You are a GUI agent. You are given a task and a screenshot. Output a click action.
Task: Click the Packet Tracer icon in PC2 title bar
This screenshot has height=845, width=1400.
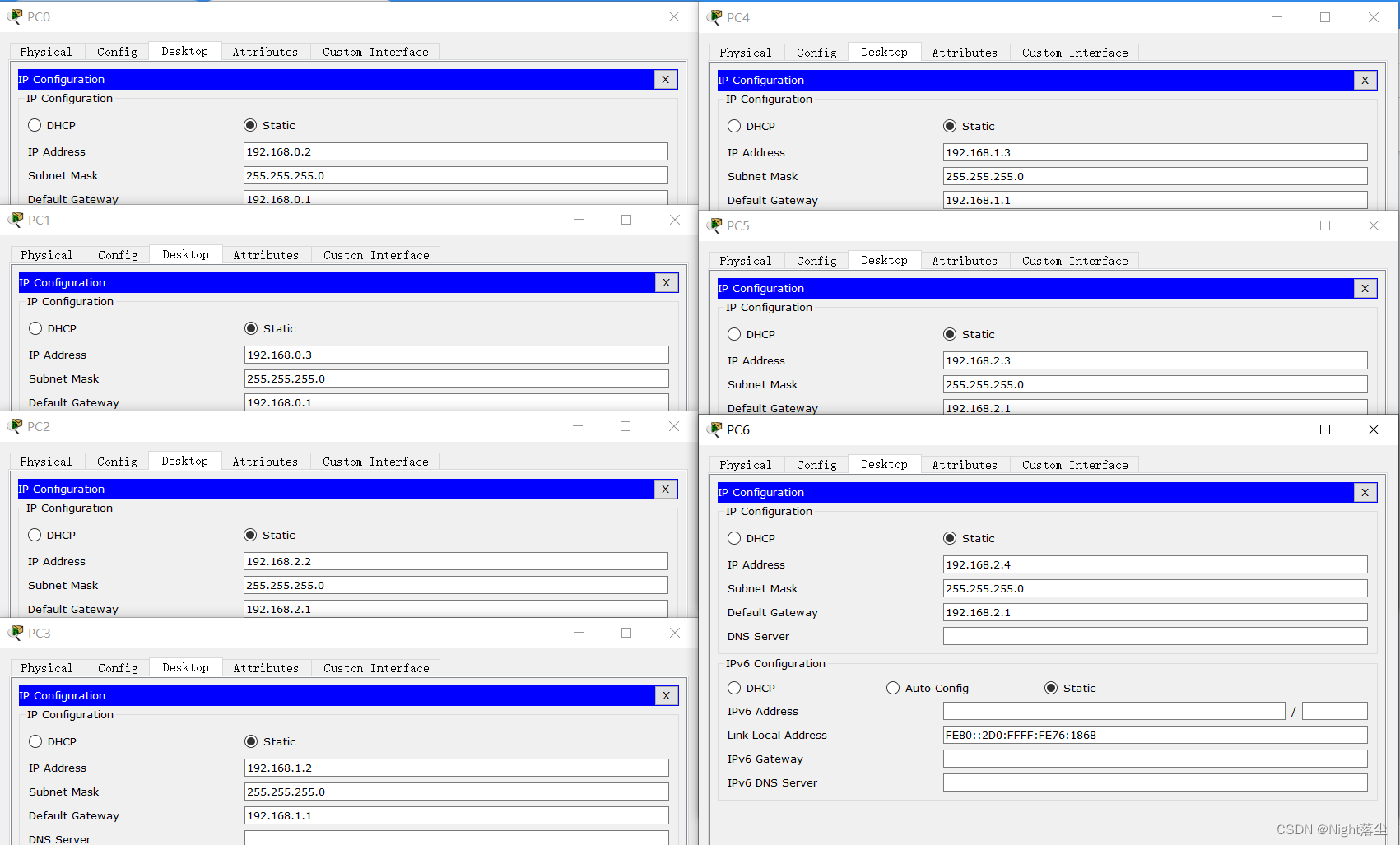(15, 426)
